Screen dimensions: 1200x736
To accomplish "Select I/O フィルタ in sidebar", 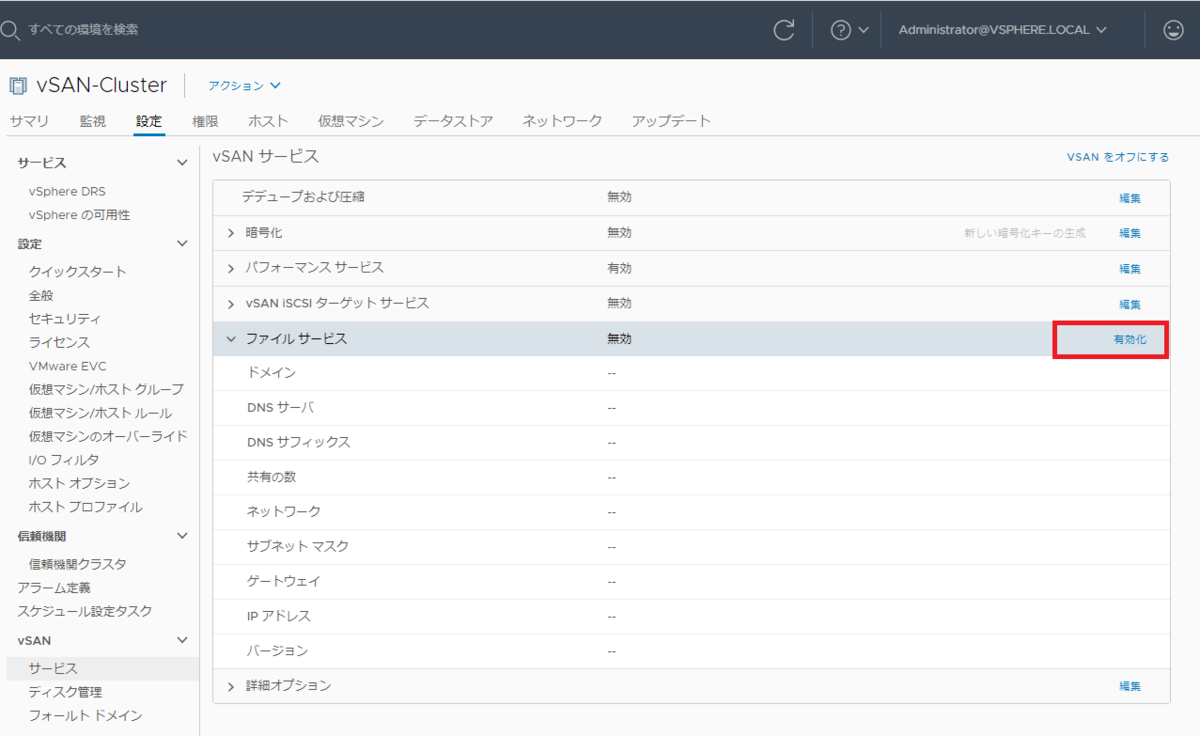I will (x=64, y=460).
